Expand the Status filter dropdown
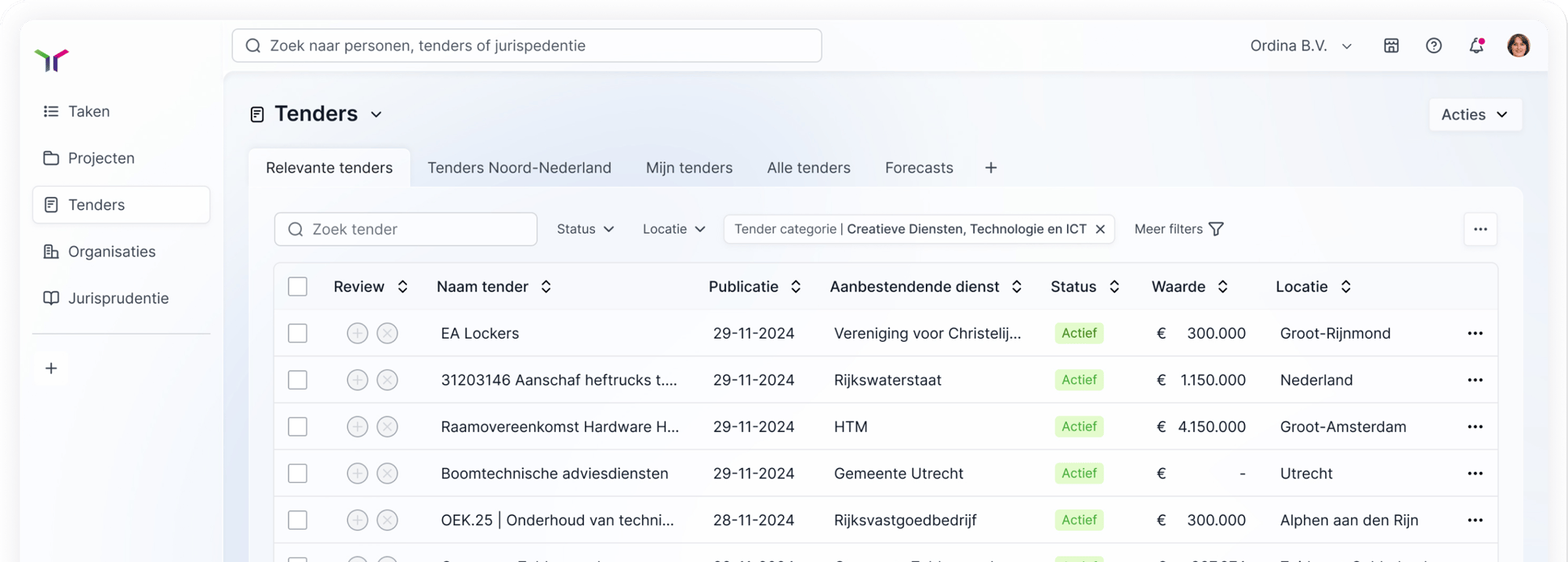 tap(585, 229)
